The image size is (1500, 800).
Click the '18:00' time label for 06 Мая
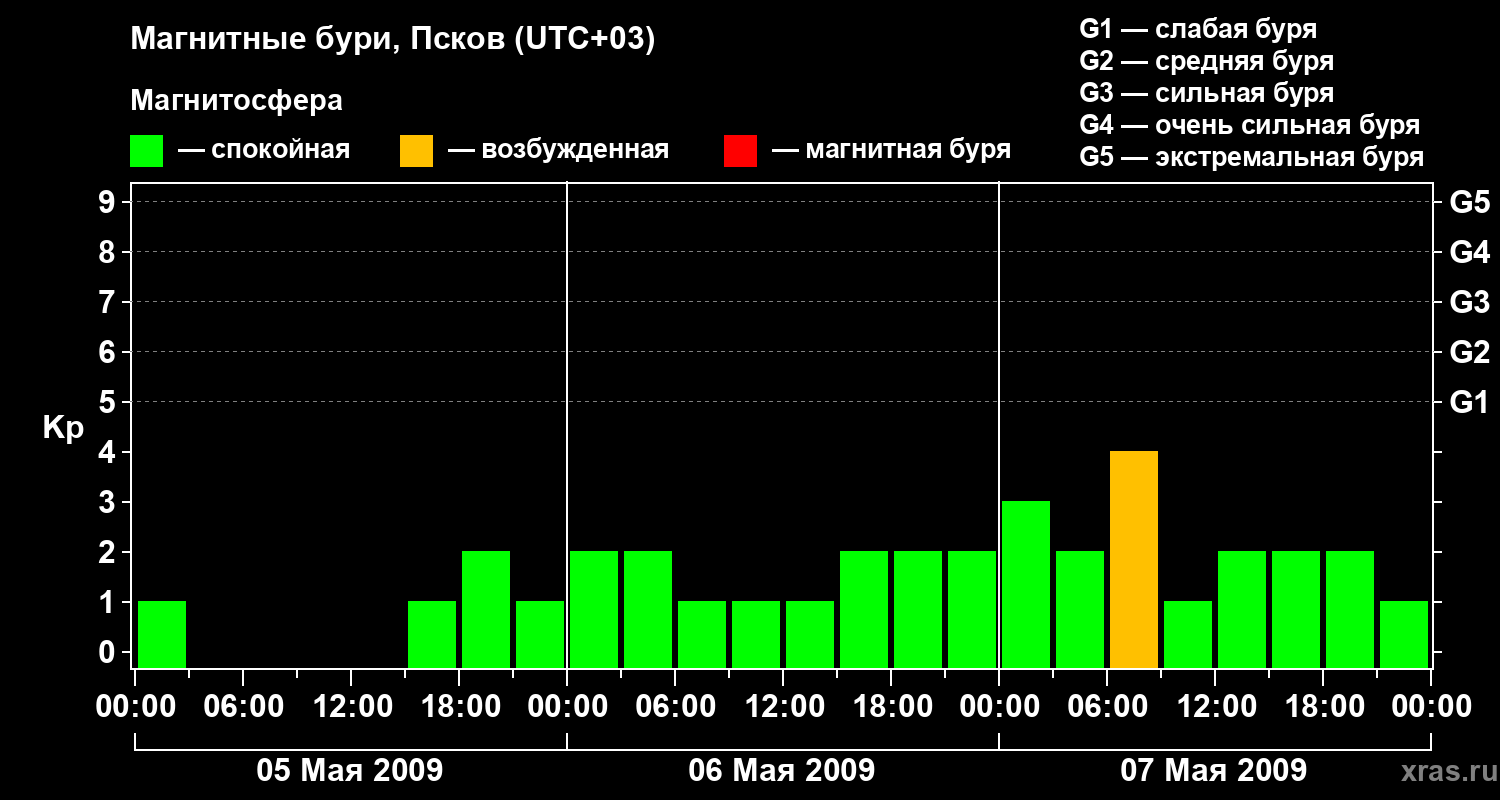(x=891, y=707)
